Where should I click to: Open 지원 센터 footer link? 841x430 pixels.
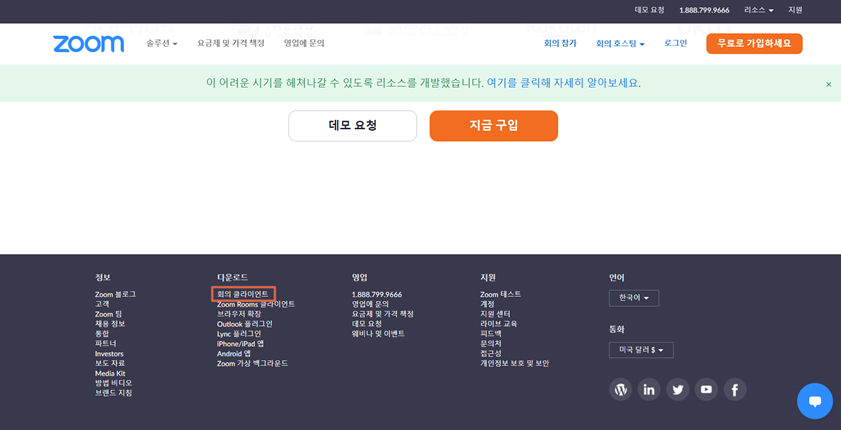(x=495, y=314)
